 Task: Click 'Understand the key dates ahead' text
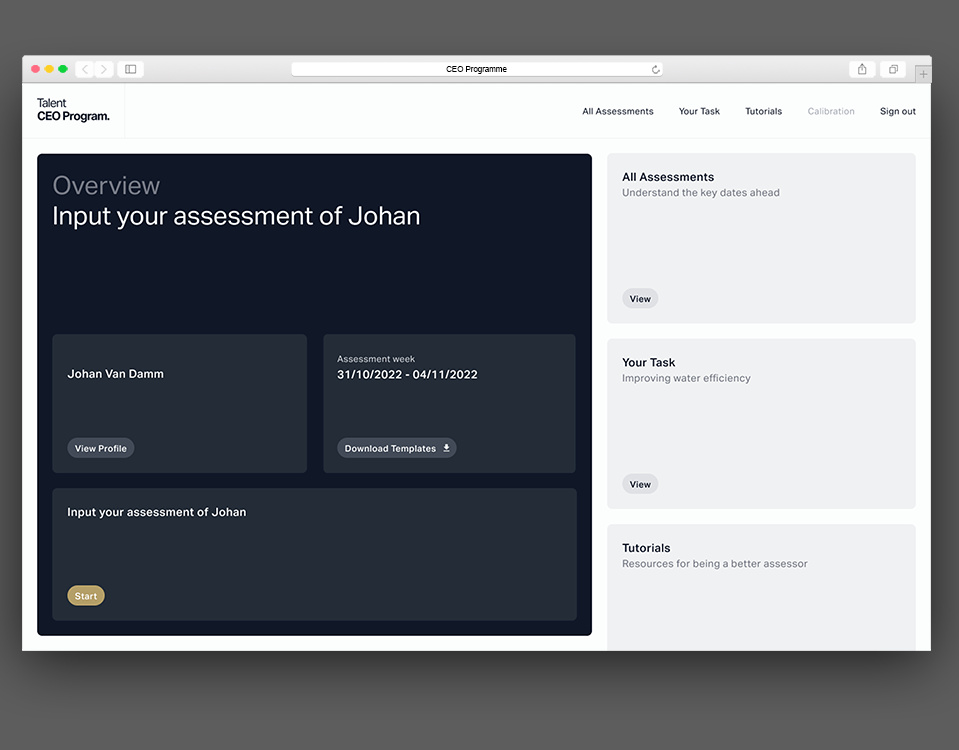coord(700,193)
